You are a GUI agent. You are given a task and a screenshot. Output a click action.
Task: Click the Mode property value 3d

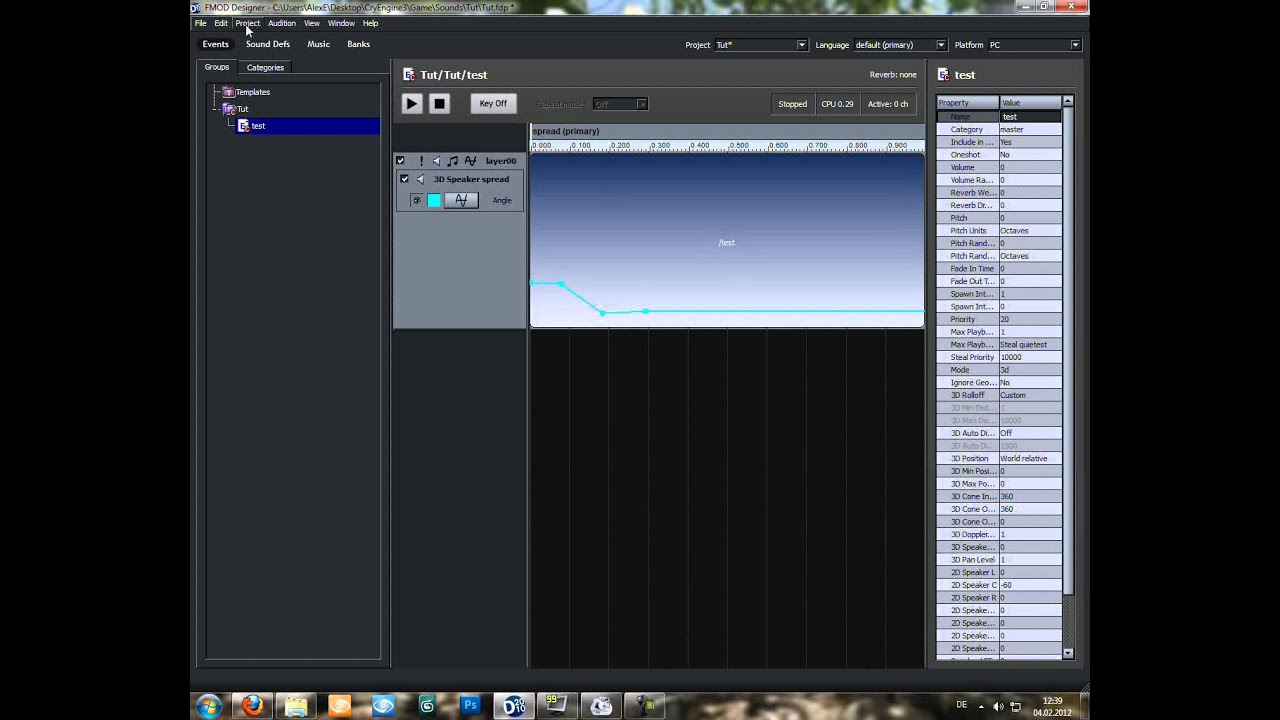1030,370
